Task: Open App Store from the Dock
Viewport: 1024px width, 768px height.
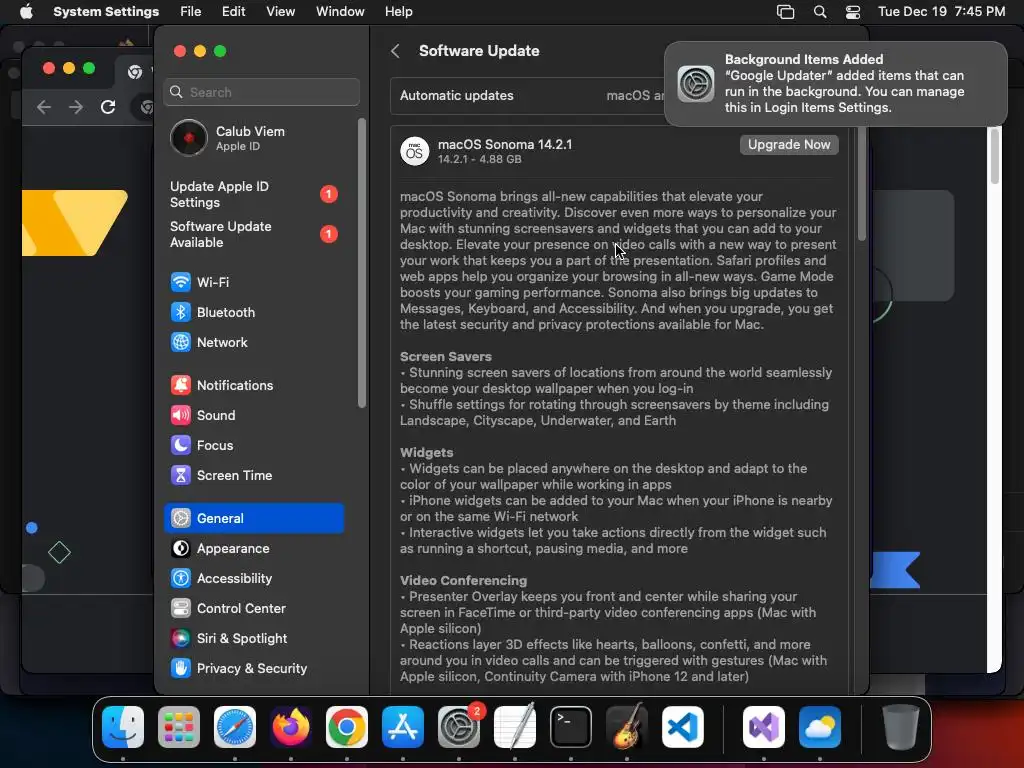Action: 403,727
